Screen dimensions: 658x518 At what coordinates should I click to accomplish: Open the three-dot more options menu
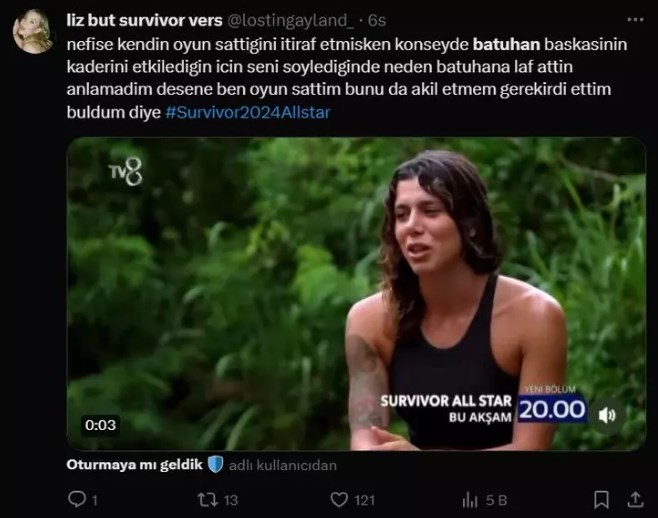(635, 19)
